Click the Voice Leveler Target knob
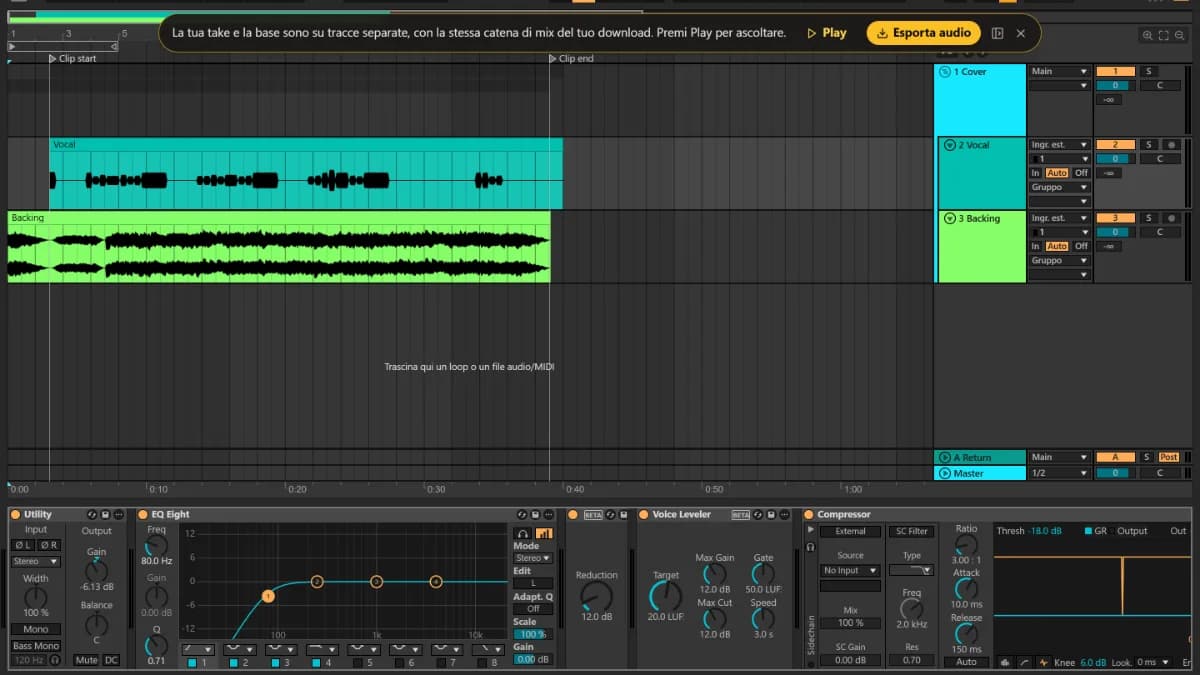 pyautogui.click(x=665, y=596)
